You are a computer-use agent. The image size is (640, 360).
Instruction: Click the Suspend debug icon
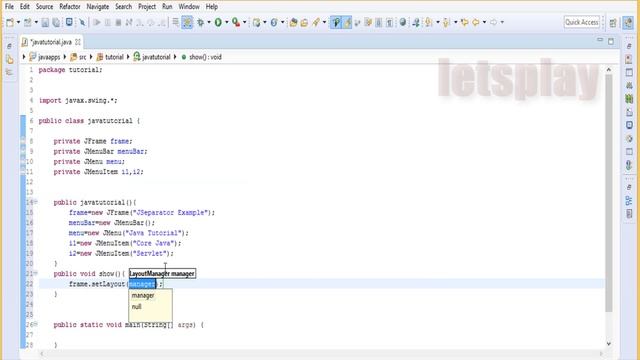pos(108,22)
